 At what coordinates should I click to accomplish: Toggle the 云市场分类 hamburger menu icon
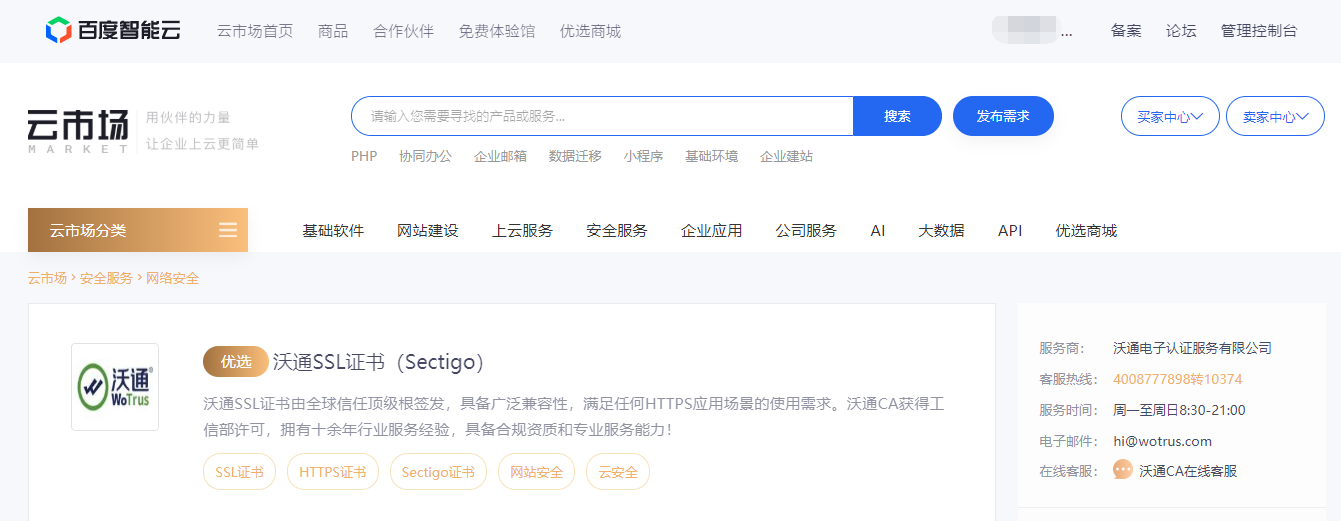coord(228,230)
